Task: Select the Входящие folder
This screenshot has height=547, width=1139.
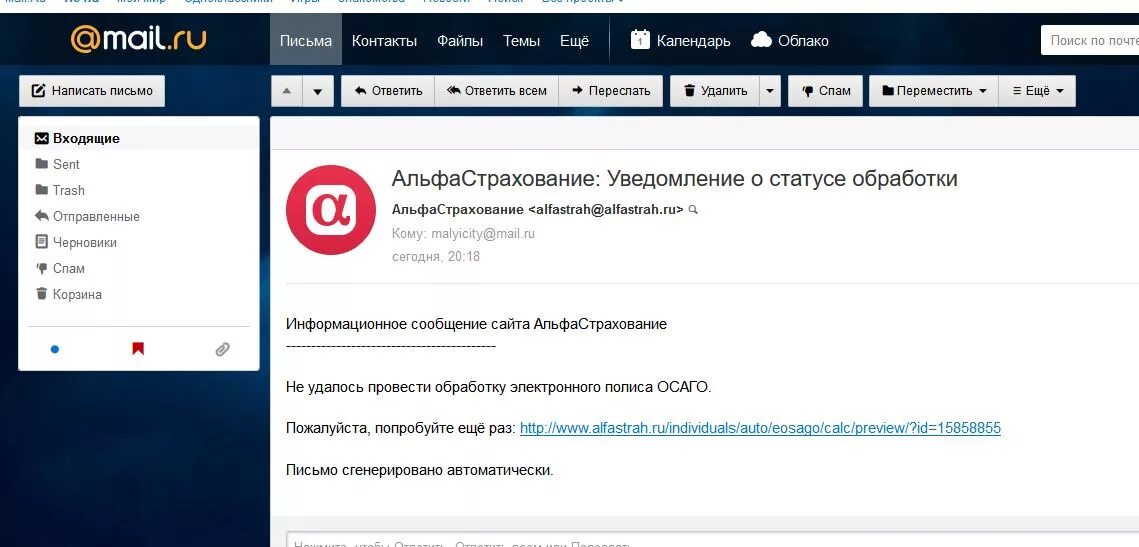Action: (138, 138)
